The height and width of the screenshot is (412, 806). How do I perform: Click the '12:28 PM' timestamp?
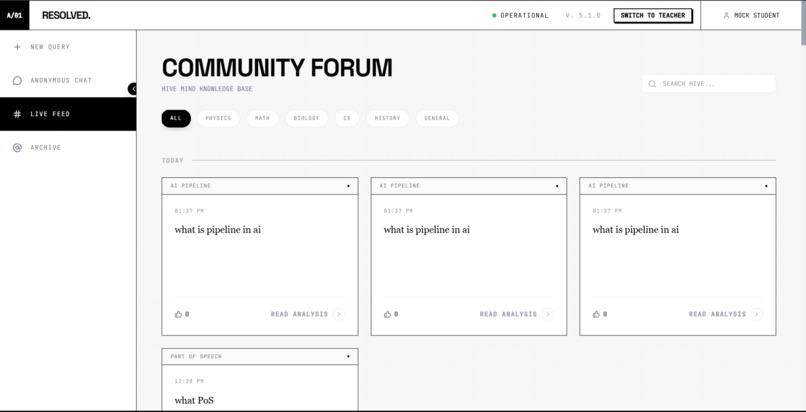(189, 382)
